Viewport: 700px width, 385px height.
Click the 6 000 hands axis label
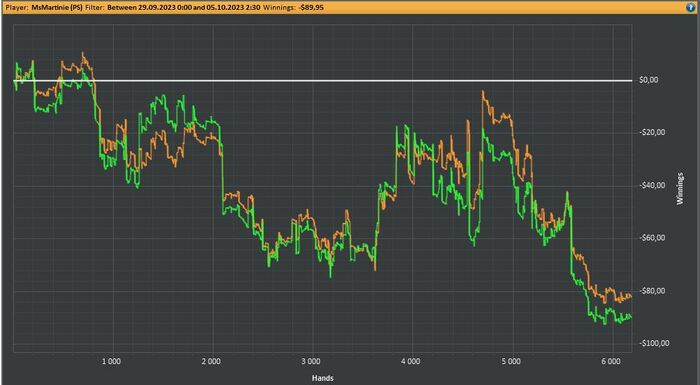(x=611, y=361)
